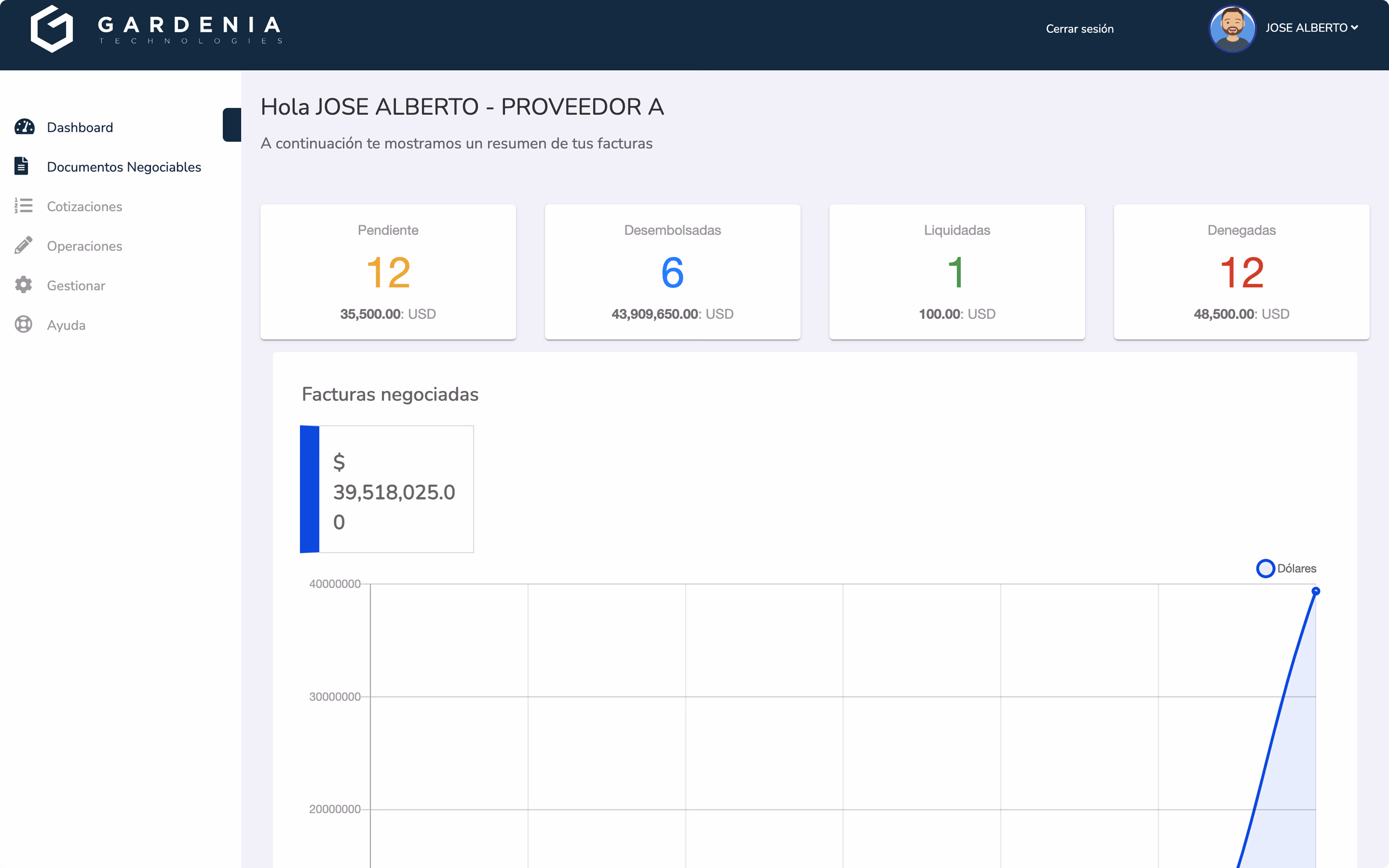The image size is (1389, 868).
Task: Select the Operaciones pencil icon
Action: coord(23,245)
